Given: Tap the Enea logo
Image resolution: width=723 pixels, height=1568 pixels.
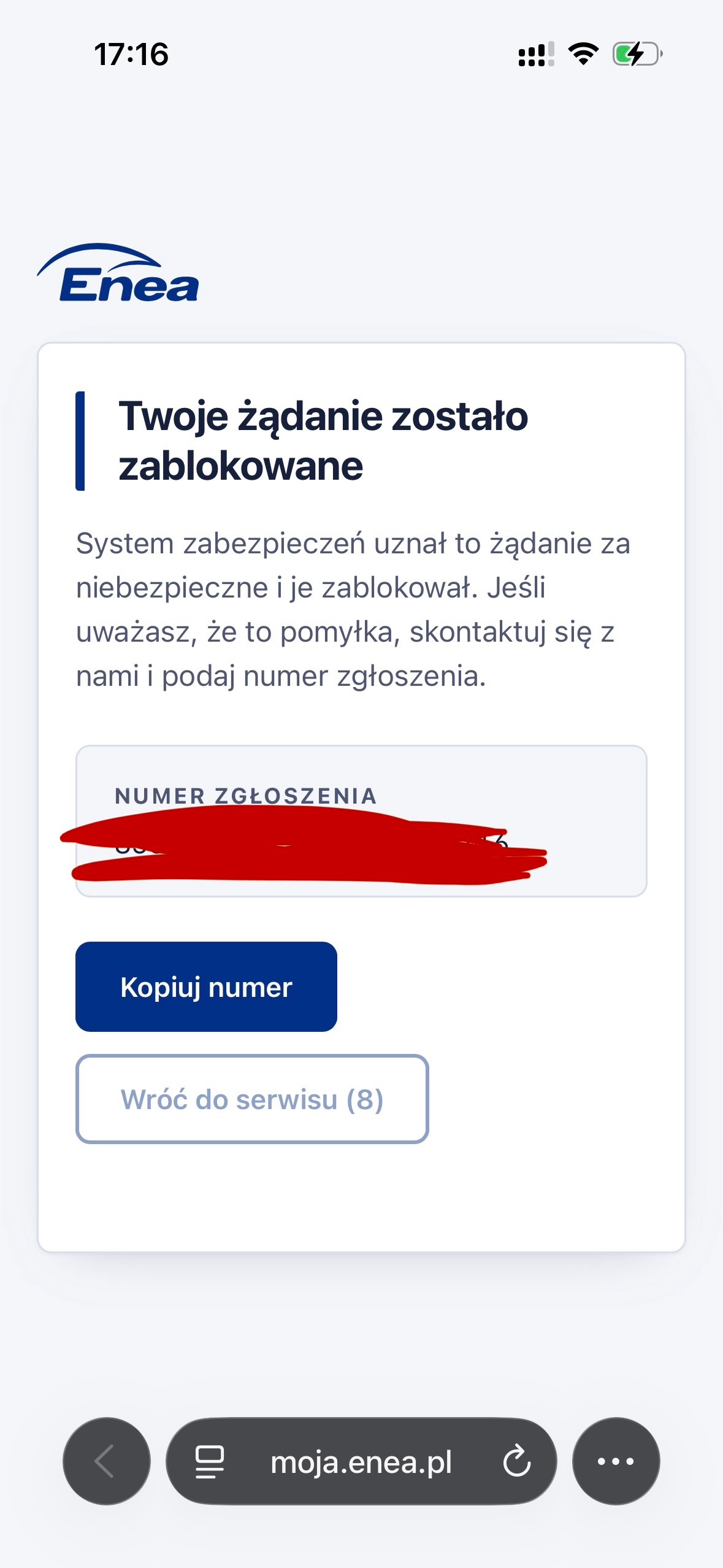Looking at the screenshot, I should click(118, 273).
